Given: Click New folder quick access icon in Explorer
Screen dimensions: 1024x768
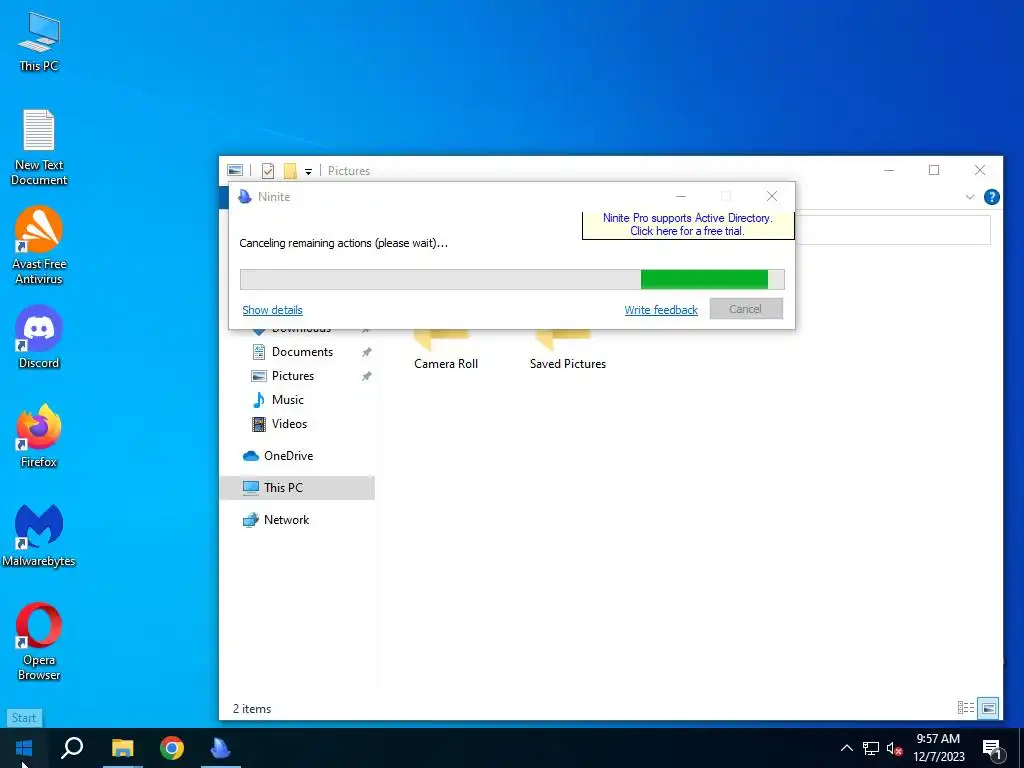Looking at the screenshot, I should pyautogui.click(x=290, y=170).
